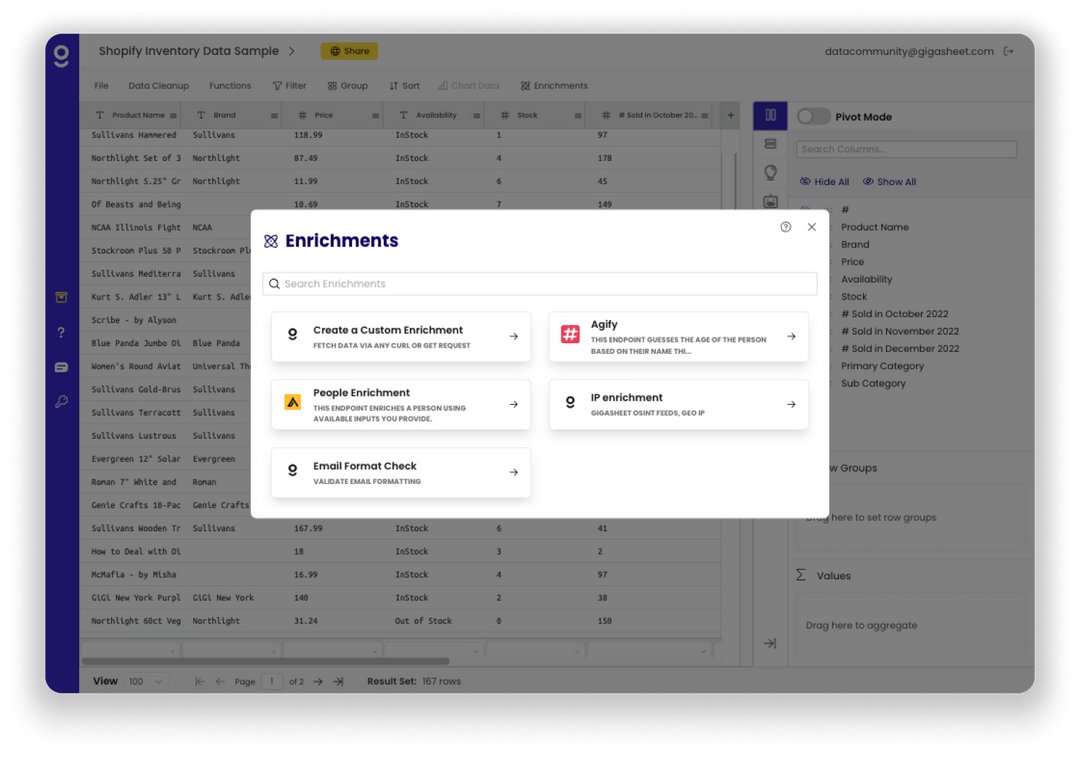Open the View rows-per-page dropdown
Viewport: 1080px width, 763px height.
pyautogui.click(x=145, y=681)
